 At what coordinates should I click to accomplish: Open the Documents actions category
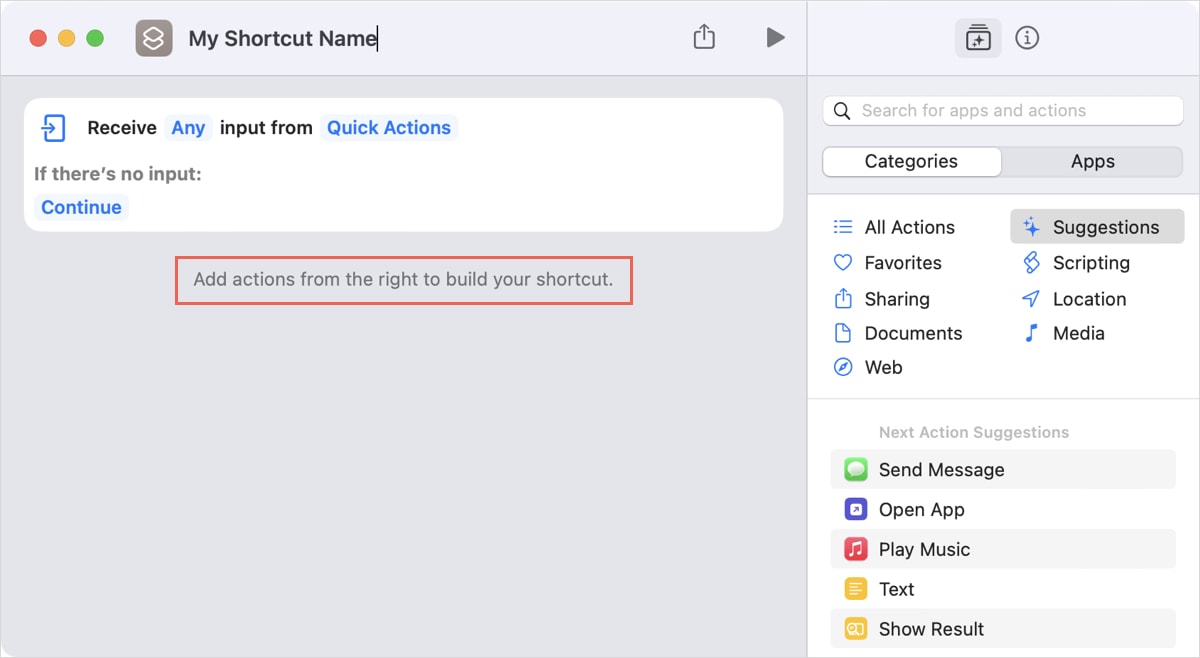(x=913, y=333)
